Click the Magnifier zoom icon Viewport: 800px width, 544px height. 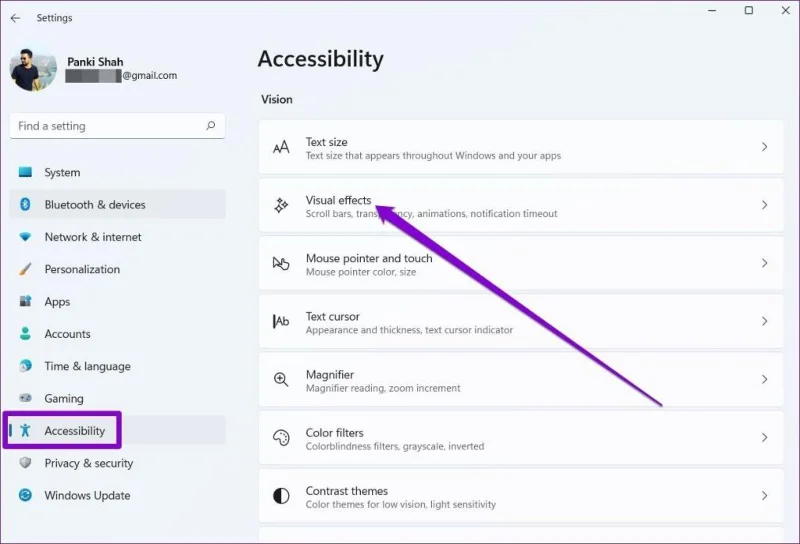[281, 379]
